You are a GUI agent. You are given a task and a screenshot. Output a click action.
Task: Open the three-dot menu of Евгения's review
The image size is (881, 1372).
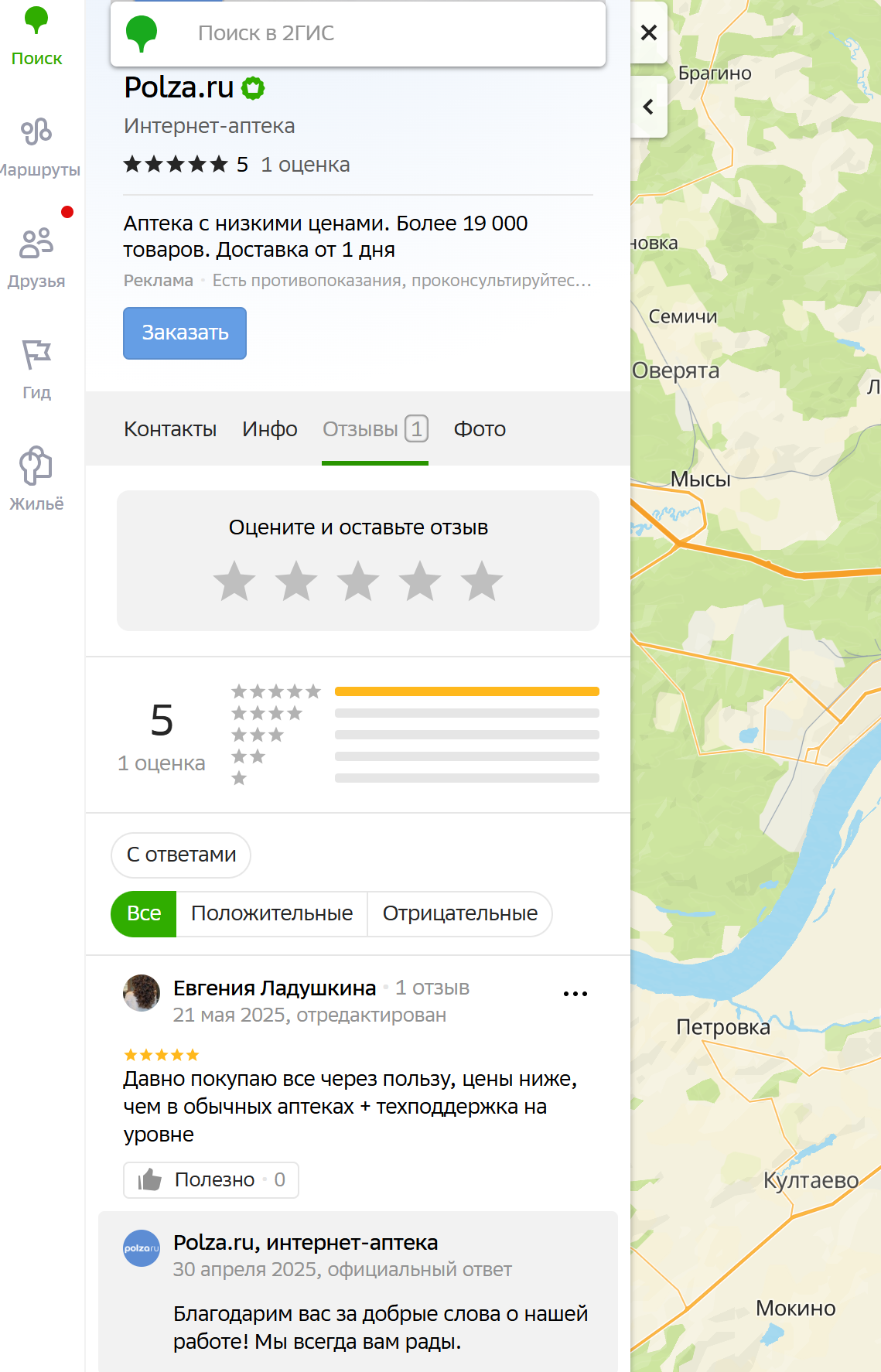(x=575, y=993)
